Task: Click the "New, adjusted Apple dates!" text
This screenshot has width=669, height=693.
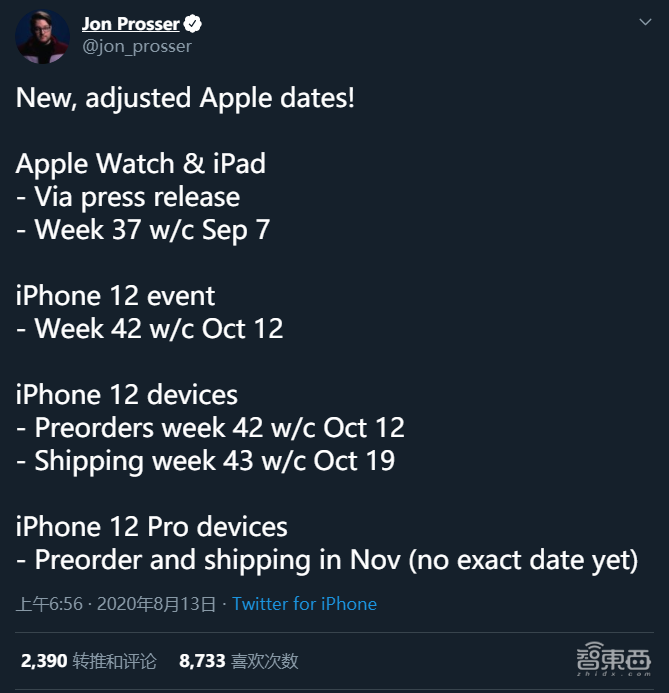Action: [x=185, y=99]
